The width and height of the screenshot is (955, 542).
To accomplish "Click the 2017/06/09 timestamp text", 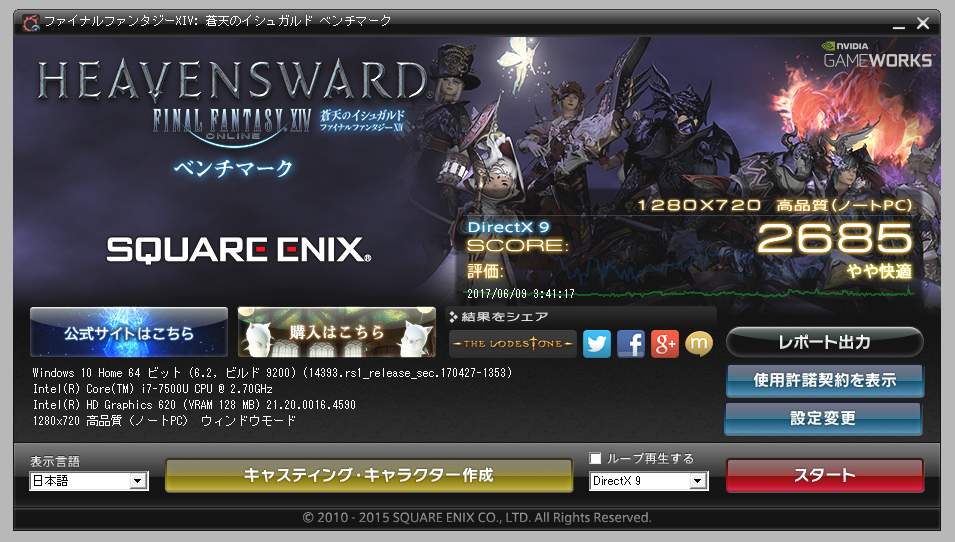I will coord(521,294).
